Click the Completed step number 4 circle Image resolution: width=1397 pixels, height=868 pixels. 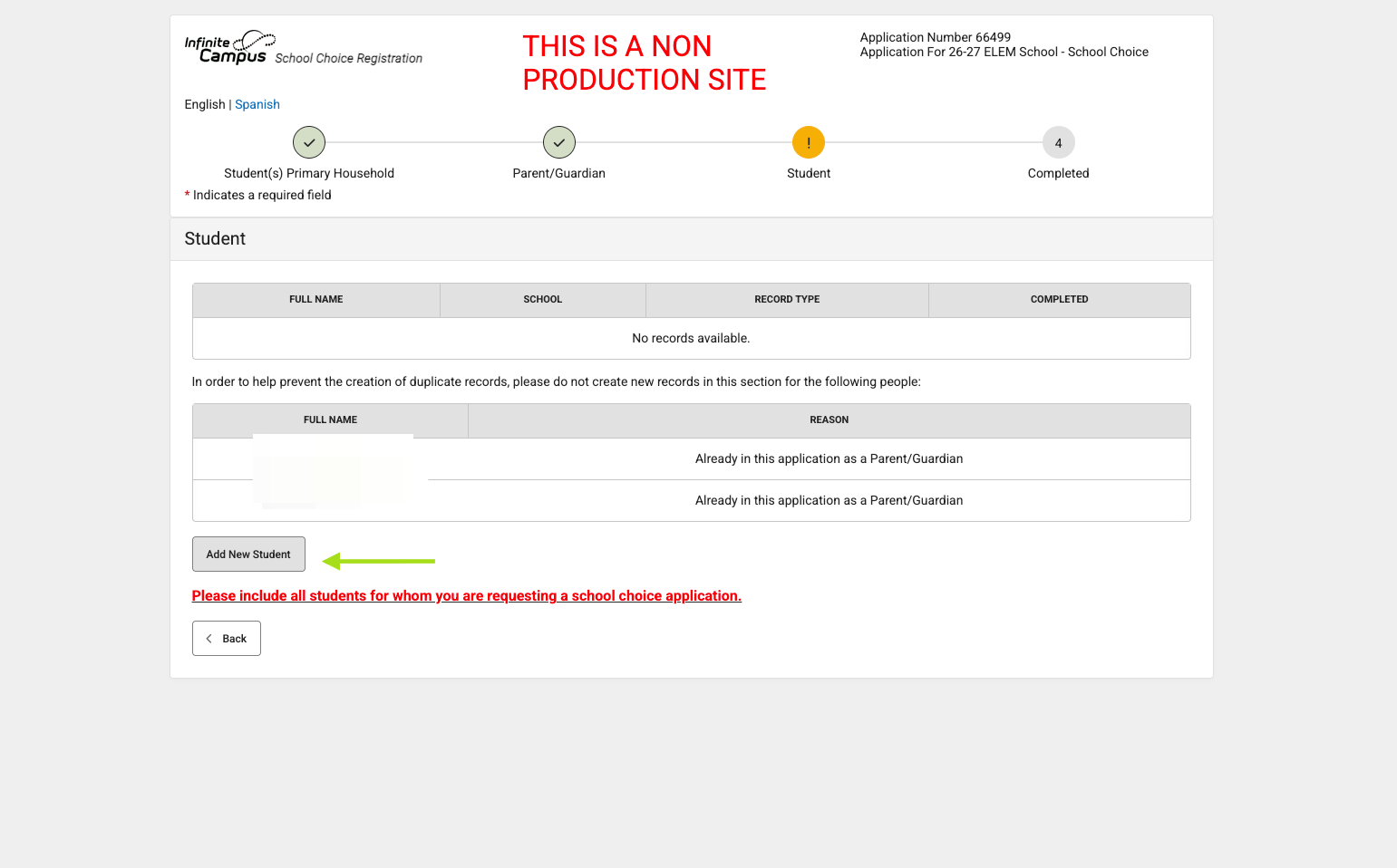coord(1059,142)
